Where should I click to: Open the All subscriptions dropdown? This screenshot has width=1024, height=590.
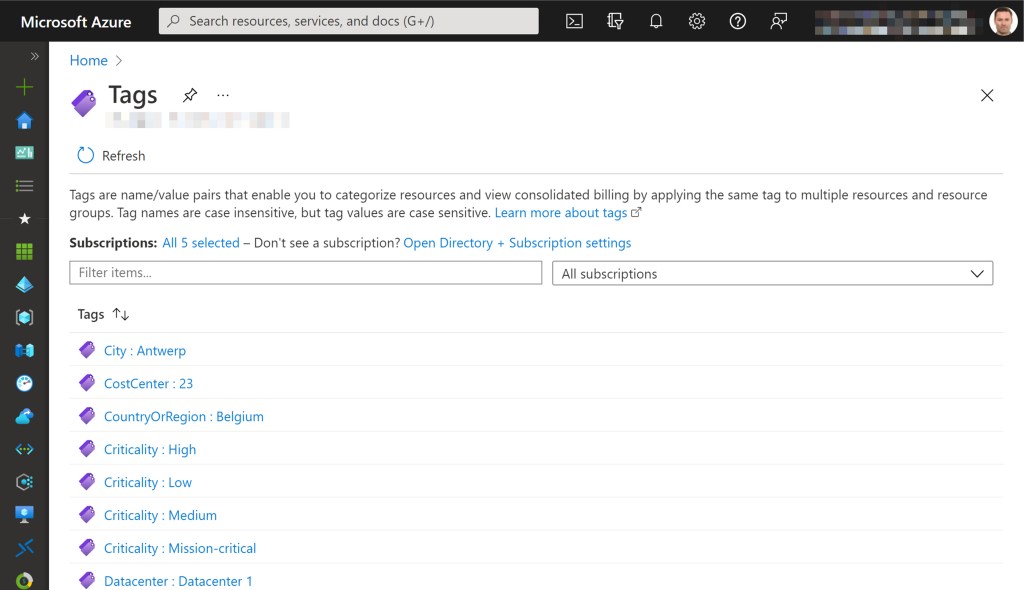pos(772,273)
